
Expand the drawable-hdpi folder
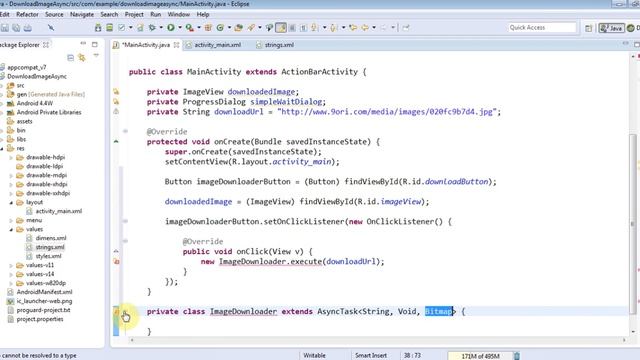(11, 157)
